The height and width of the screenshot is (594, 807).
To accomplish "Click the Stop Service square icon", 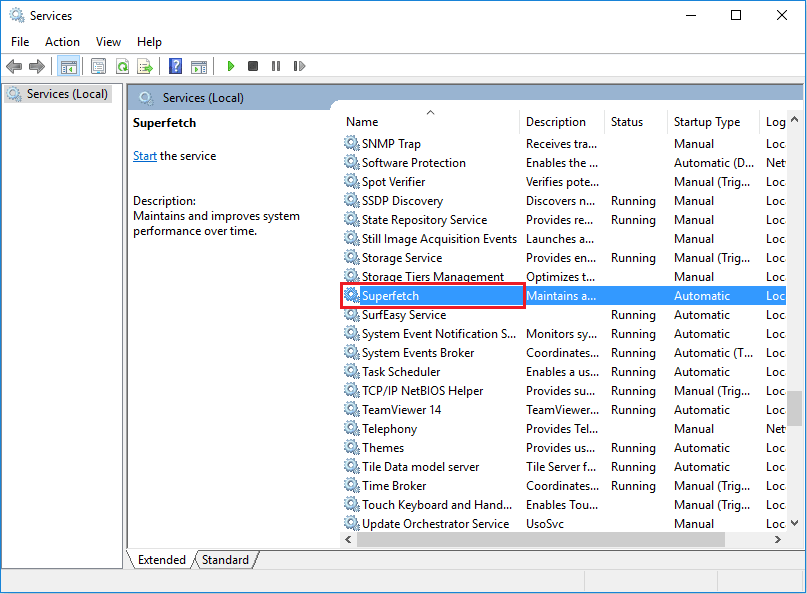I will pyautogui.click(x=253, y=67).
